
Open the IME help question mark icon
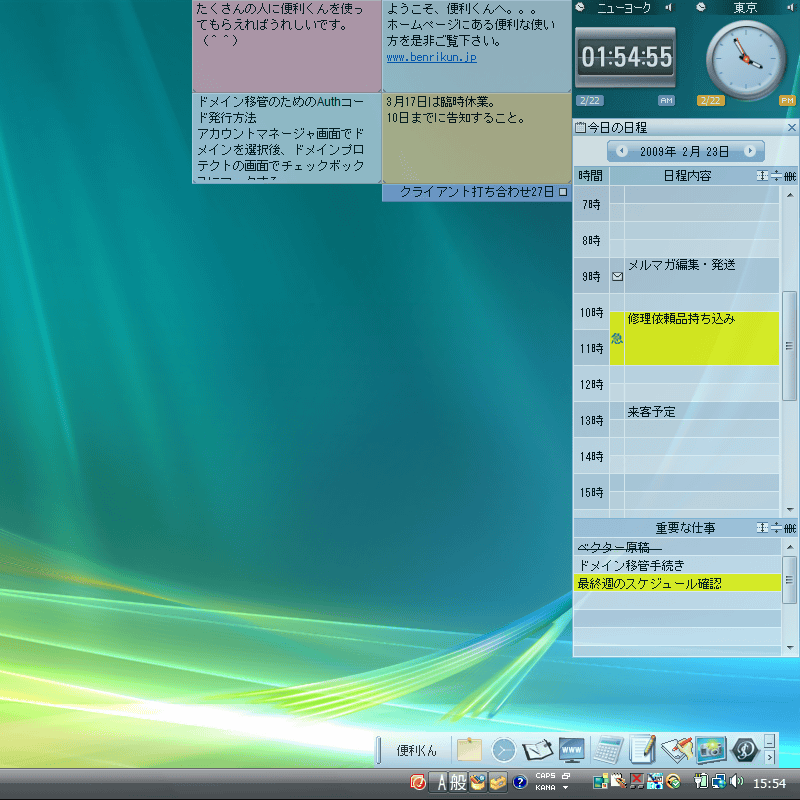(520, 782)
